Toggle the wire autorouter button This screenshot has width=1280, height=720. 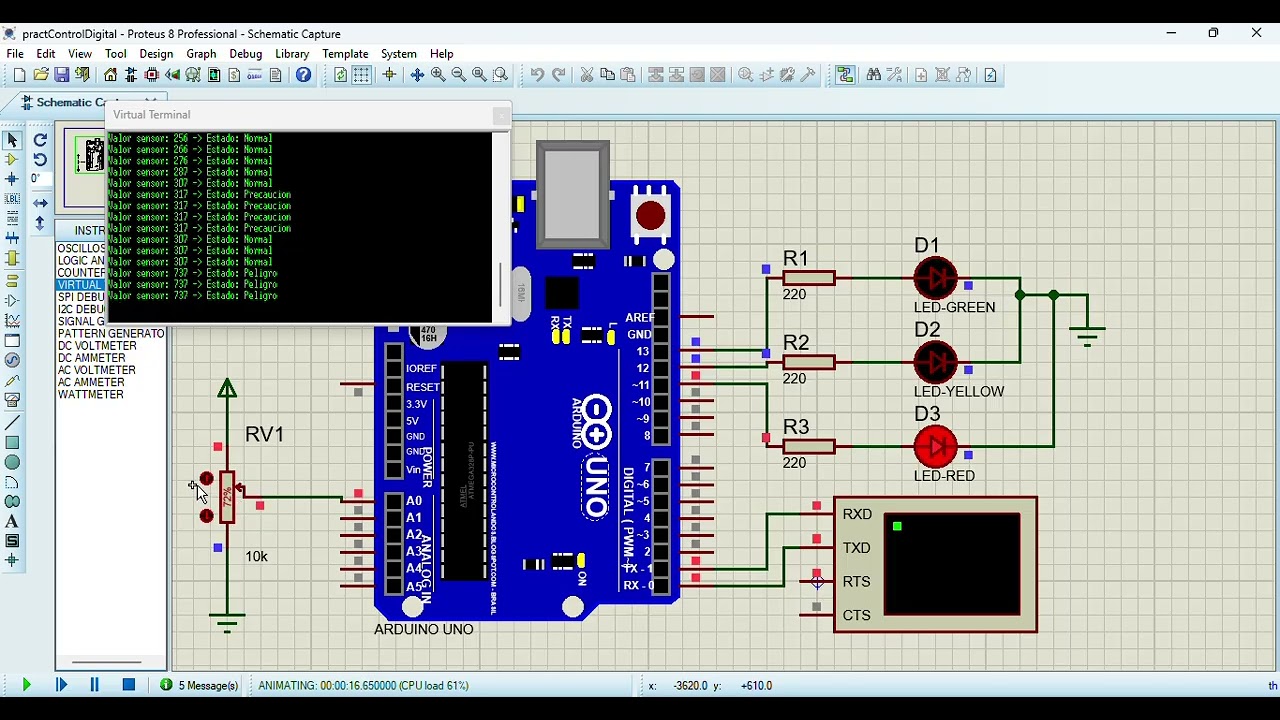pos(846,75)
